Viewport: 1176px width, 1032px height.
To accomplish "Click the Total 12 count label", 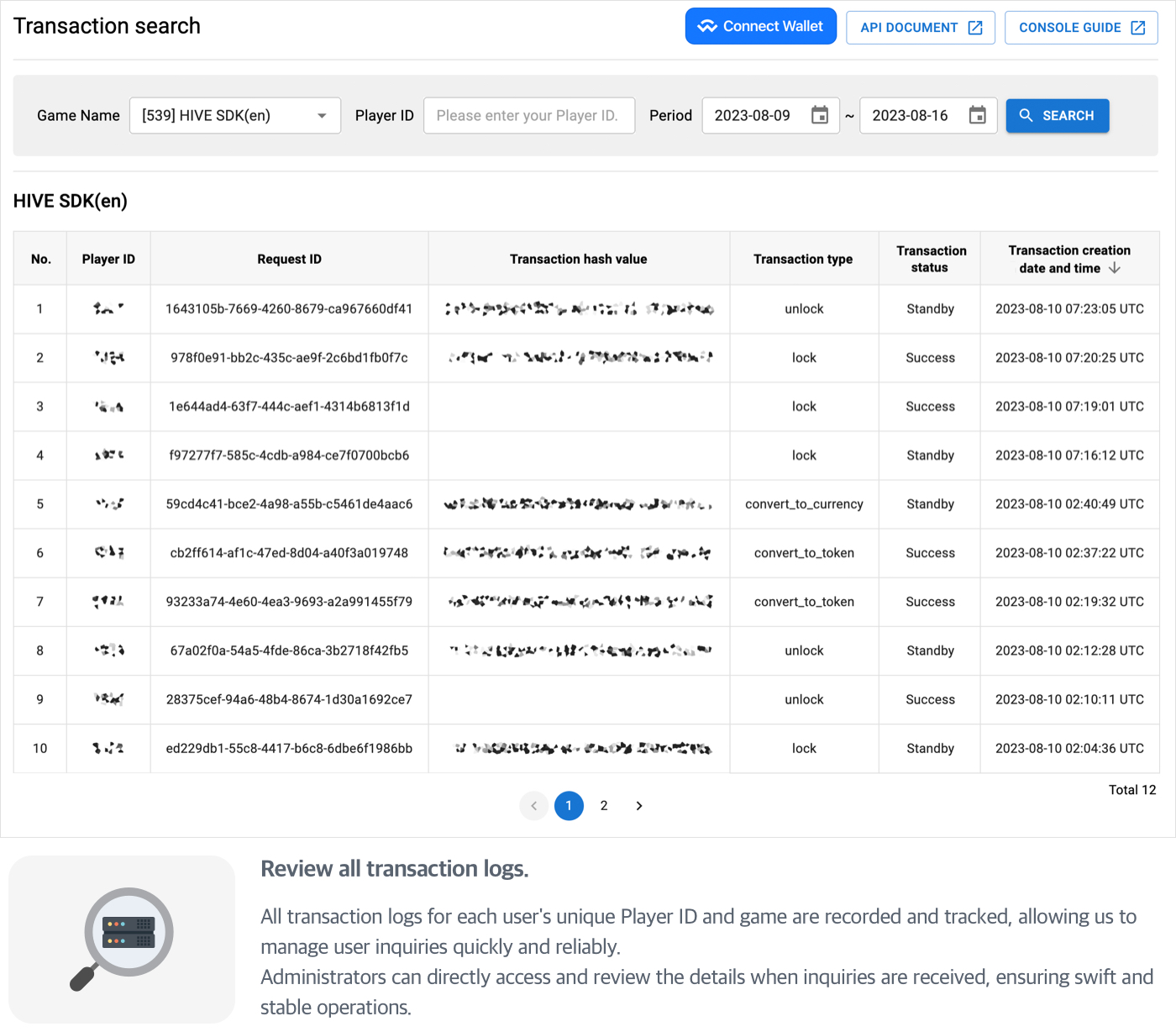I will pos(1132,789).
